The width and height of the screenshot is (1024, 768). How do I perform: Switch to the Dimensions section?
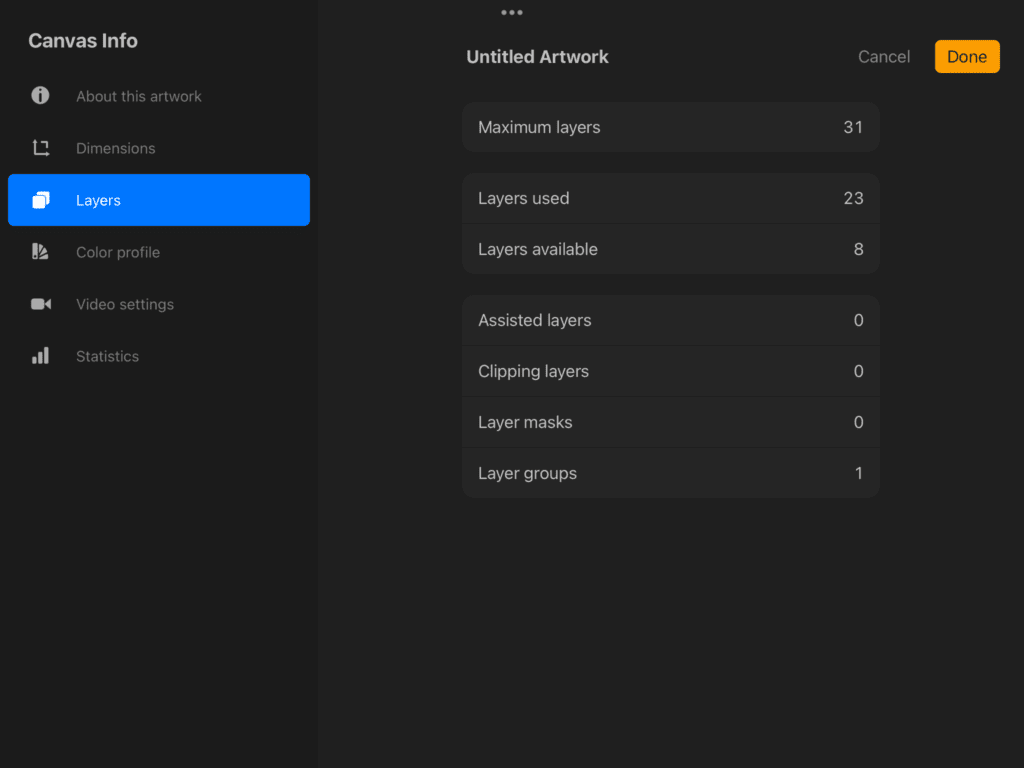(116, 148)
